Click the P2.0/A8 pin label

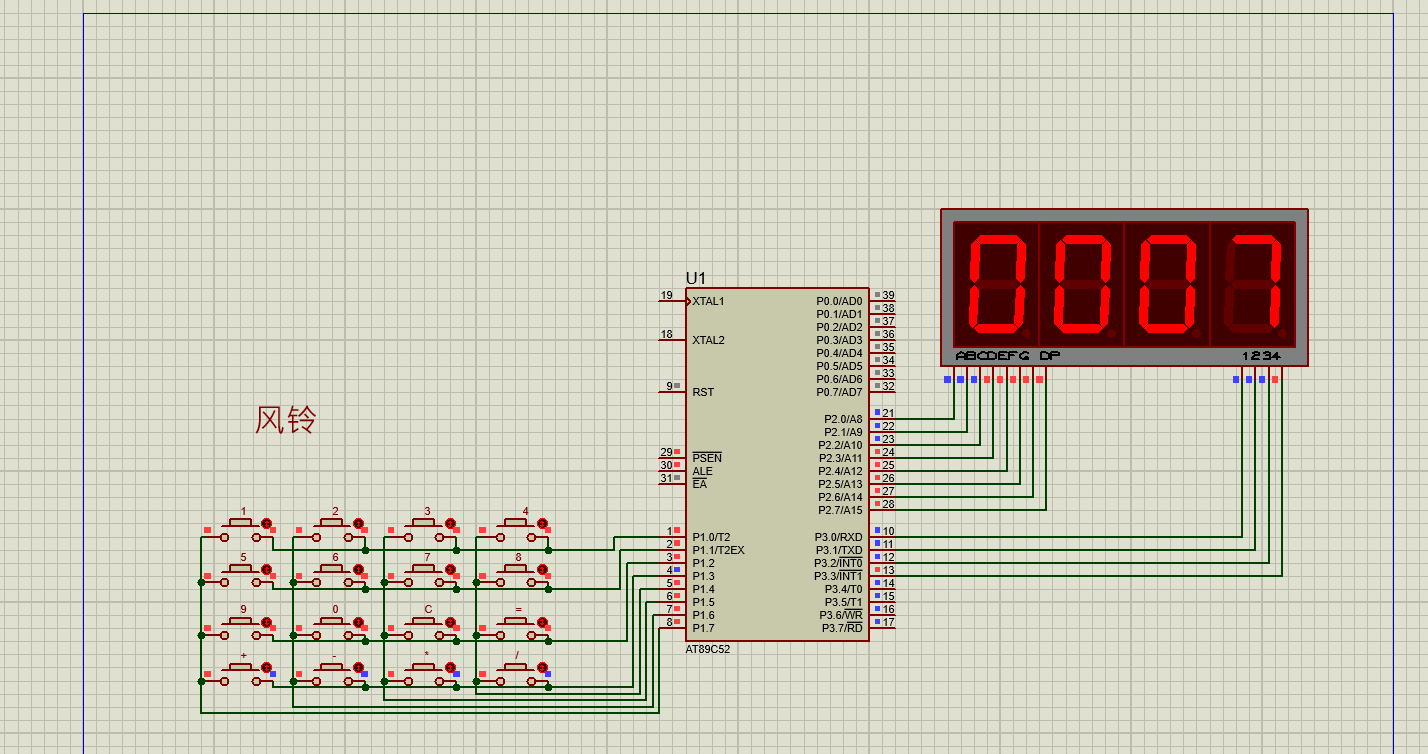(843, 419)
